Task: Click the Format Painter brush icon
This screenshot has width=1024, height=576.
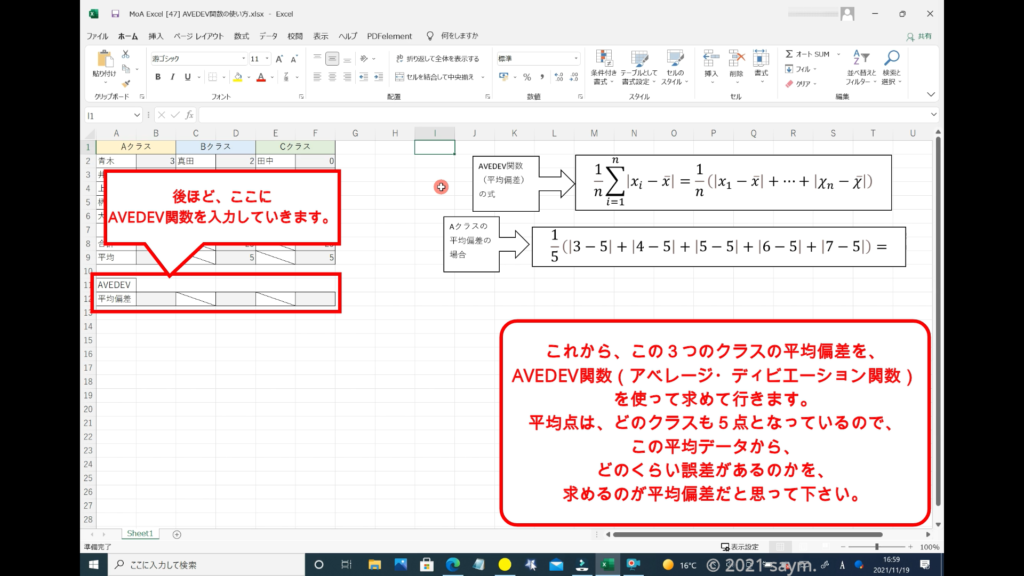Action: click(x=127, y=83)
